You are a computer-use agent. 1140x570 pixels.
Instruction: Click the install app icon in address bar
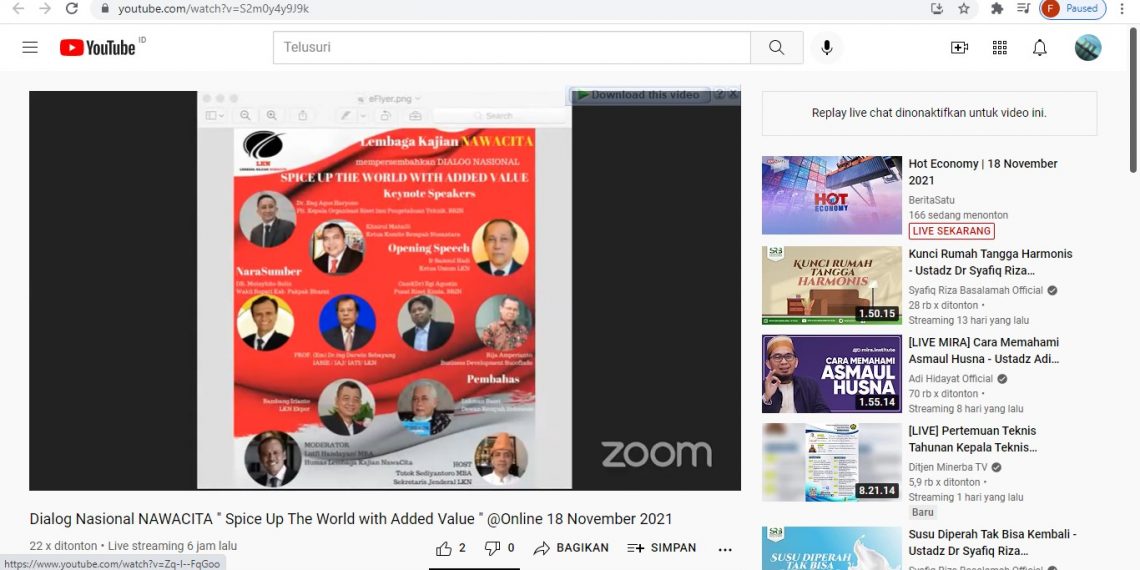point(936,9)
